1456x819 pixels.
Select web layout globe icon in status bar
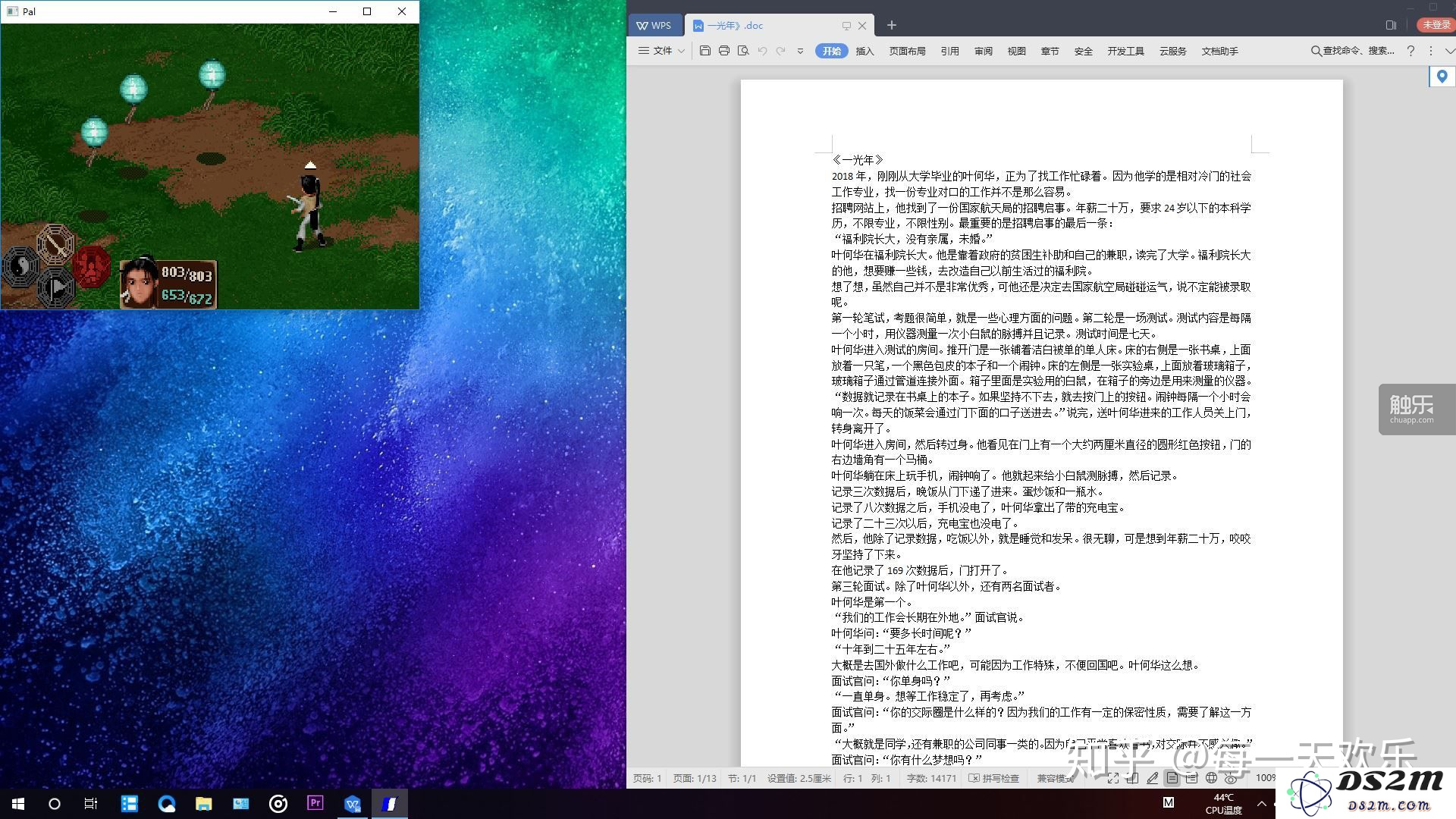pos(1211,778)
